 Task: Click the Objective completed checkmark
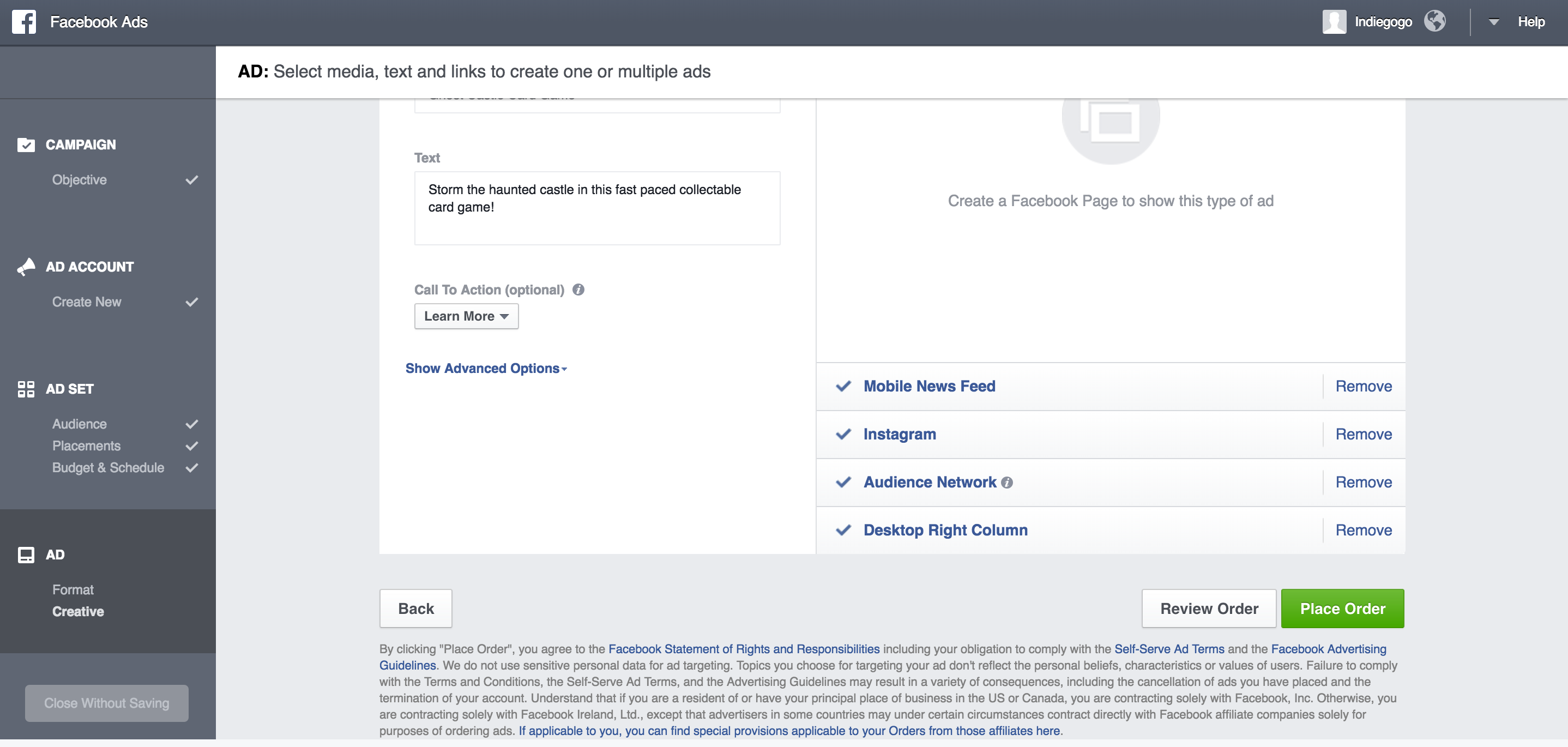(x=192, y=179)
